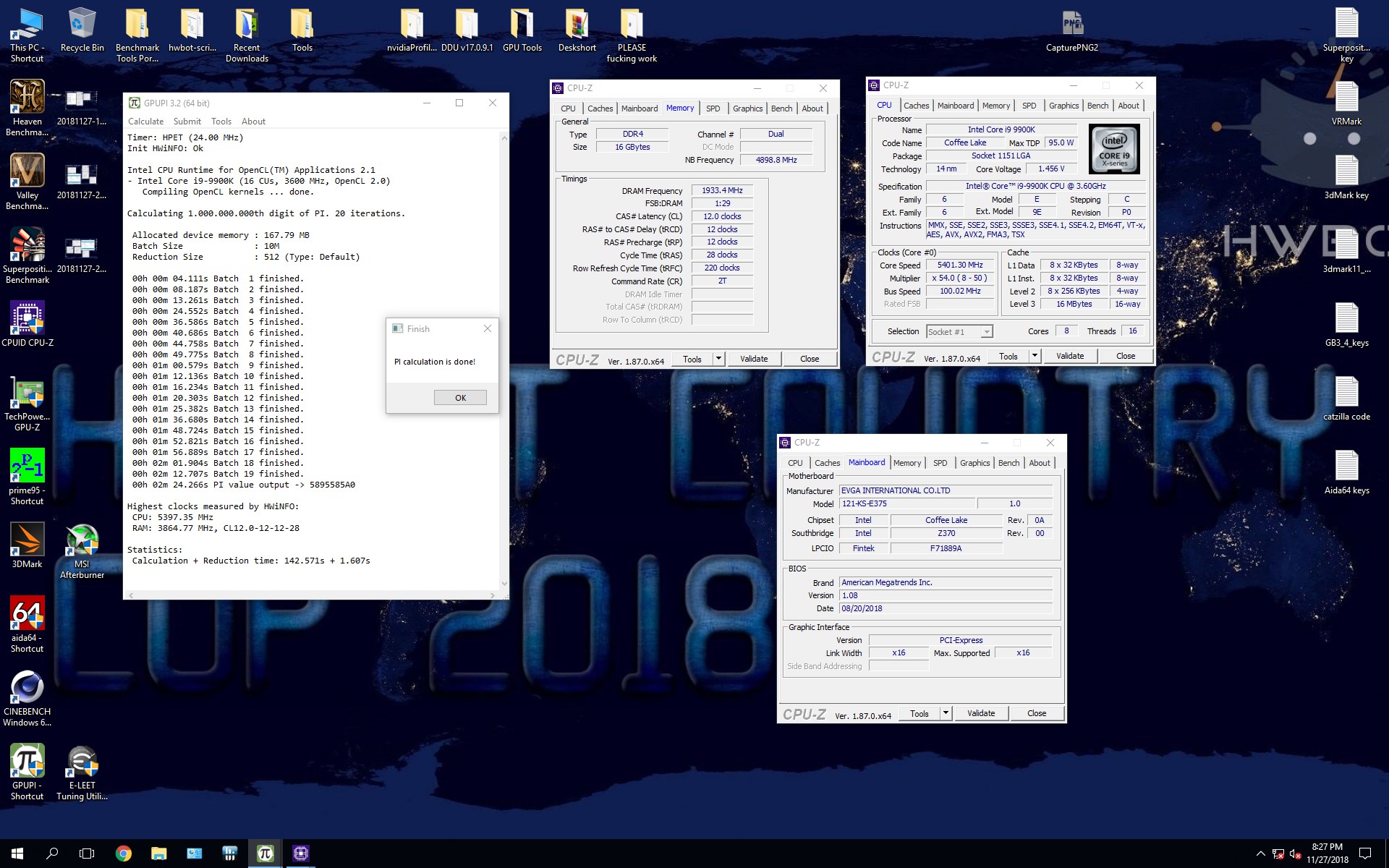Click the GPUPI horizontal scrollbar right arrow
The width and height of the screenshot is (1389, 868).
493,595
